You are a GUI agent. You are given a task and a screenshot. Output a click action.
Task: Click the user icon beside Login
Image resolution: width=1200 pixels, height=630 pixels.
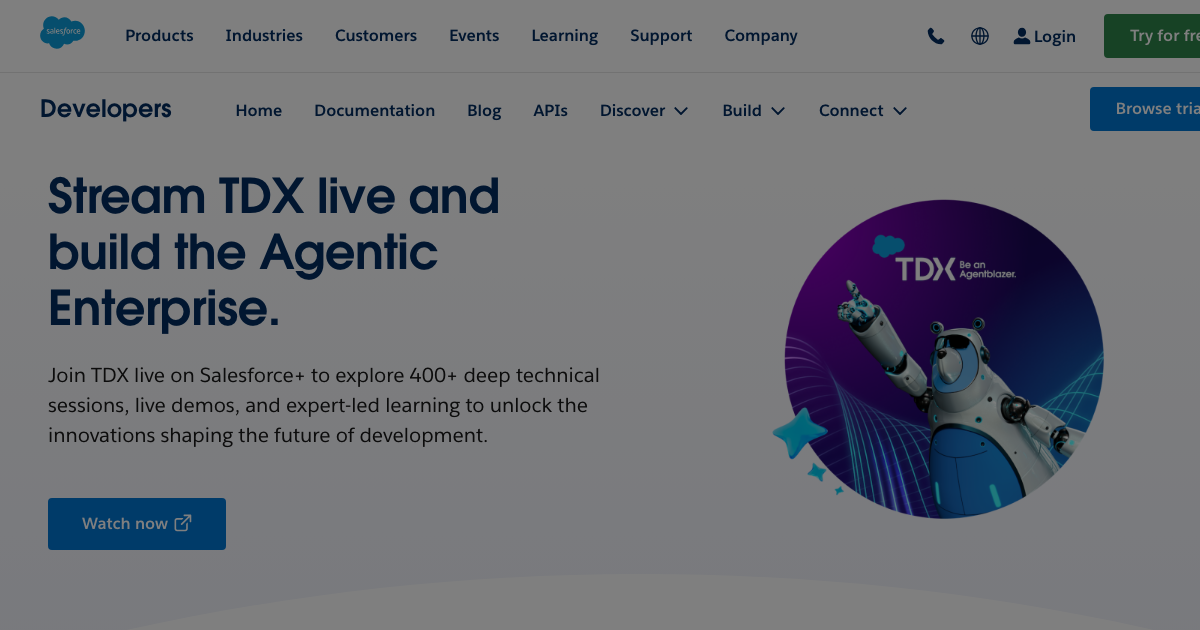tap(1021, 36)
